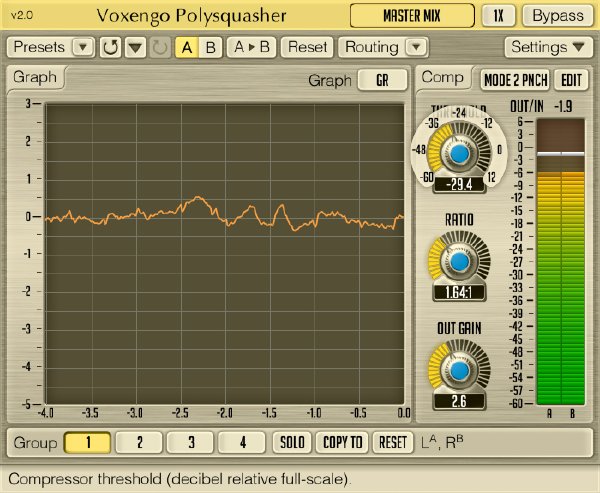
Task: Click the channel A level meter
Action: point(549,261)
